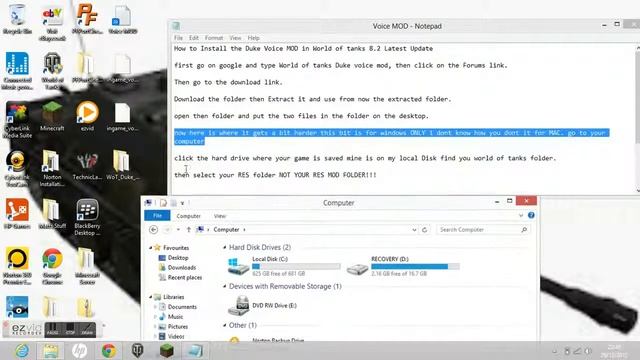Select the Voice MOD text file on desktop
640x360 pixels.
pos(122,20)
